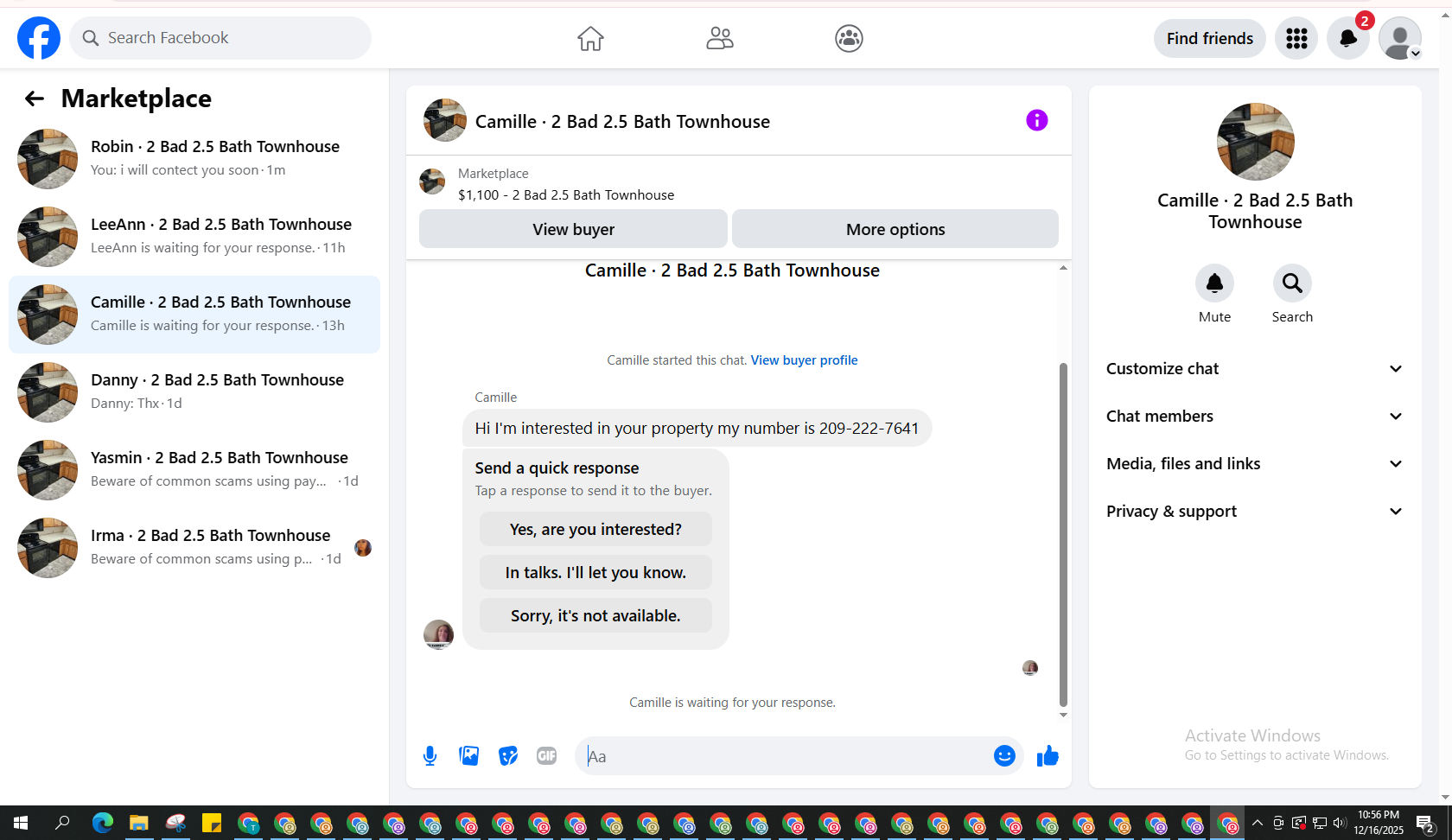Screen dimensions: 1452x840
Task: Send a thumbs up like
Action: 1048,756
